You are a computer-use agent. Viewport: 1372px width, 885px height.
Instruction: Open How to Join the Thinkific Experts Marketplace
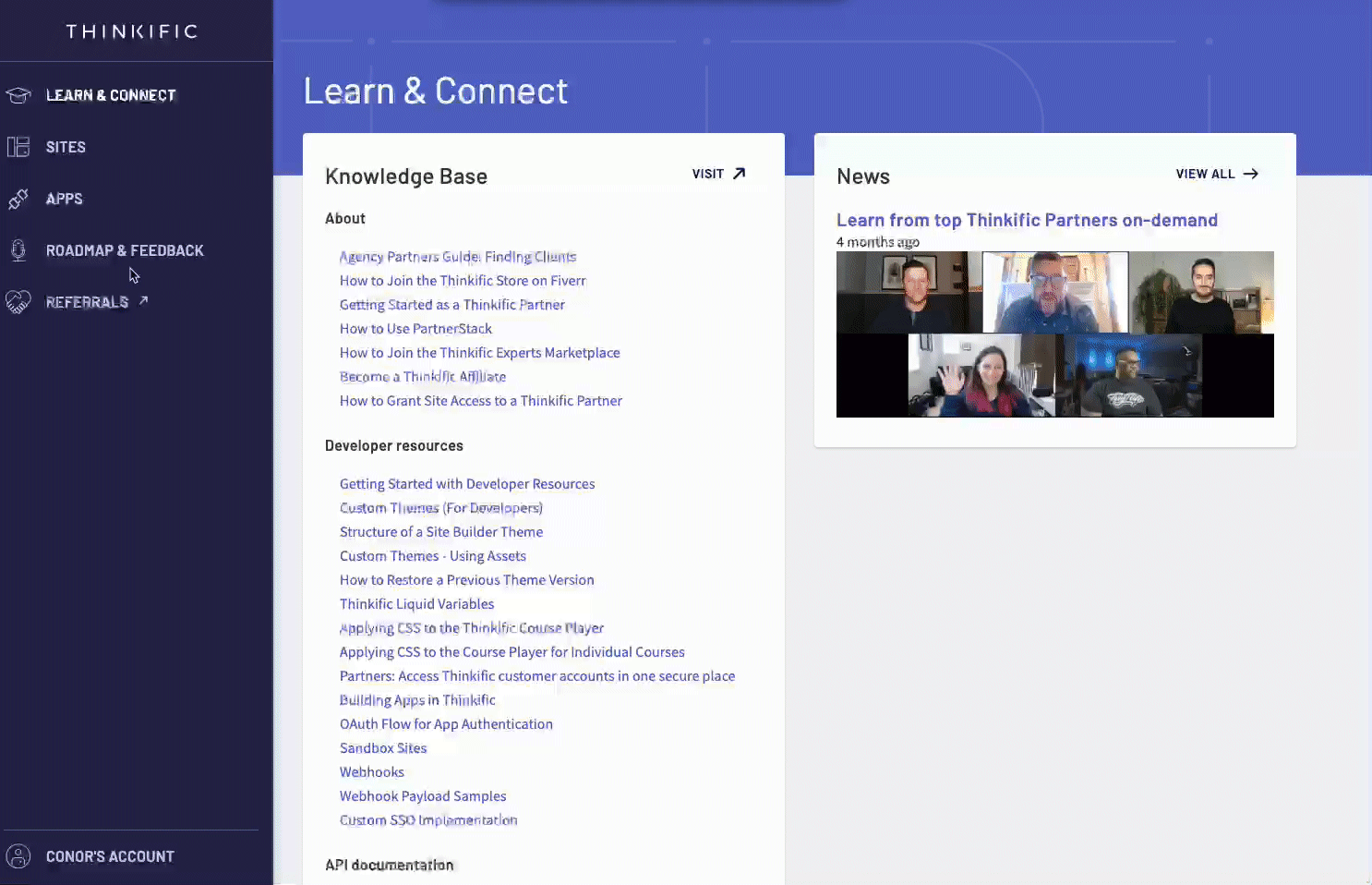(480, 353)
